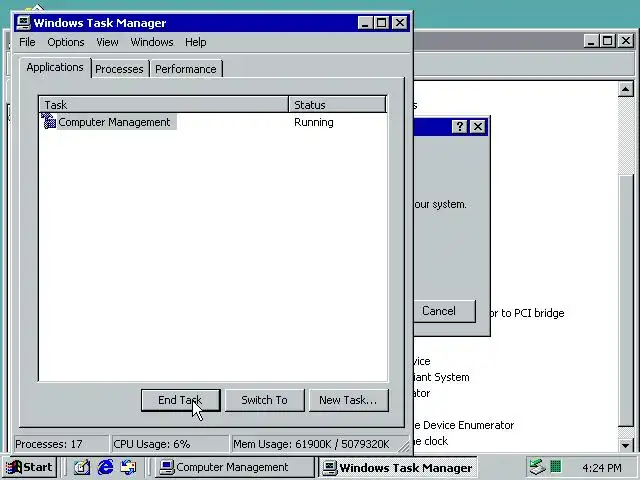Image resolution: width=640 pixels, height=480 pixels.
Task: Click the New Task... button
Action: click(349, 400)
